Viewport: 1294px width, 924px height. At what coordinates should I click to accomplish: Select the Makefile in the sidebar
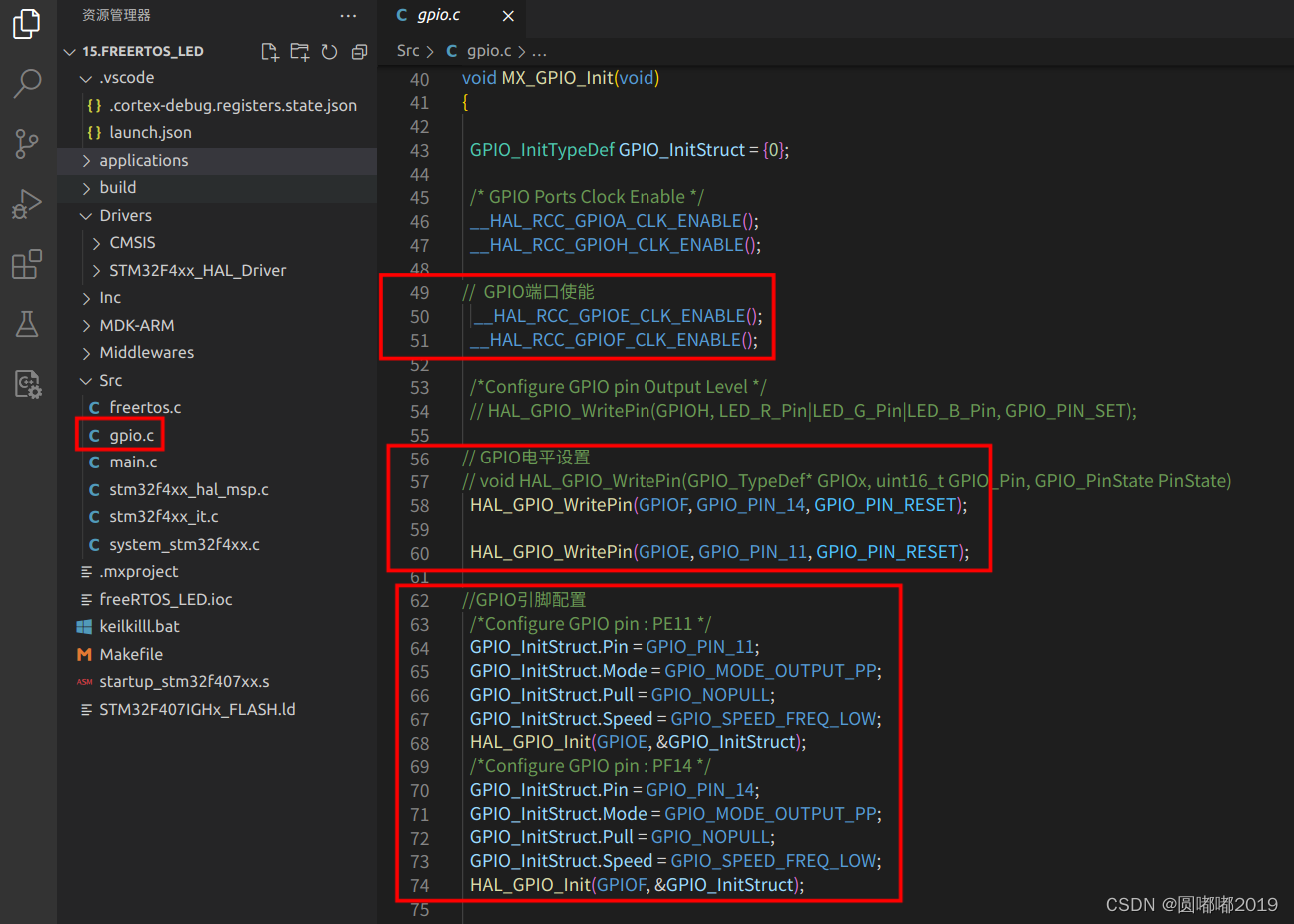click(131, 654)
